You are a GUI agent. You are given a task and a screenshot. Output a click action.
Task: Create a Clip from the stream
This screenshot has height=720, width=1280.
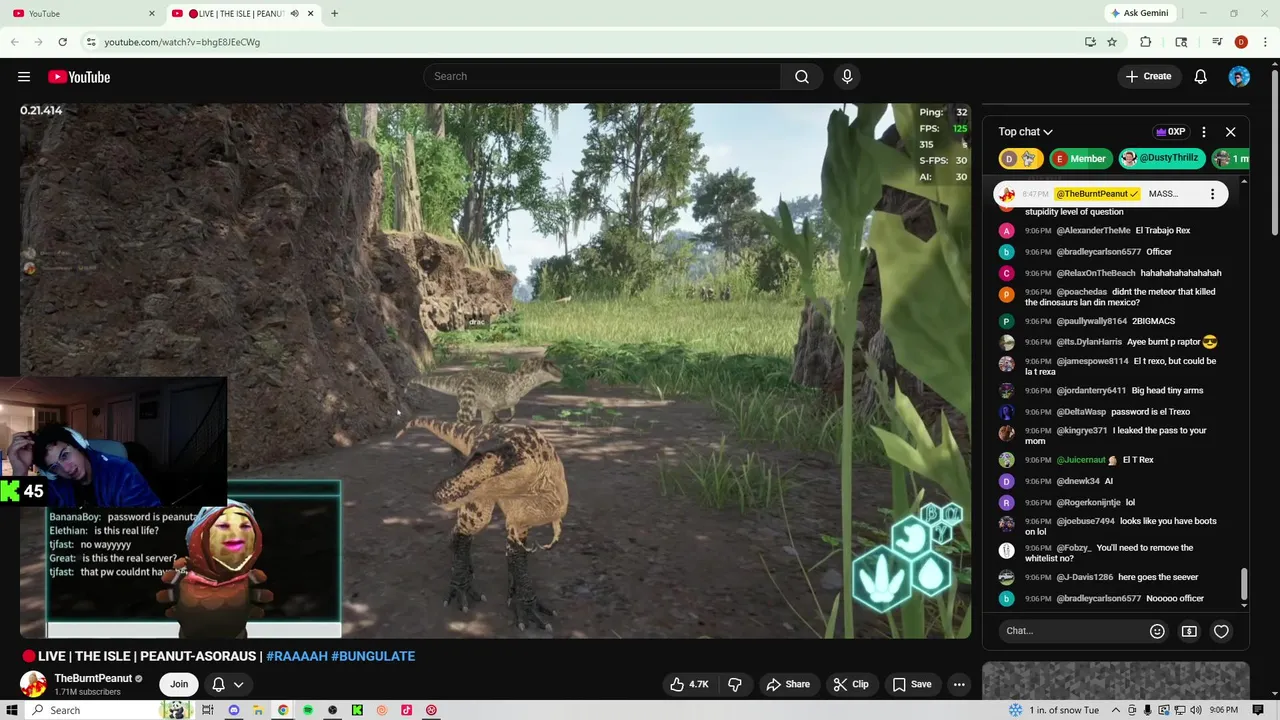pos(851,684)
